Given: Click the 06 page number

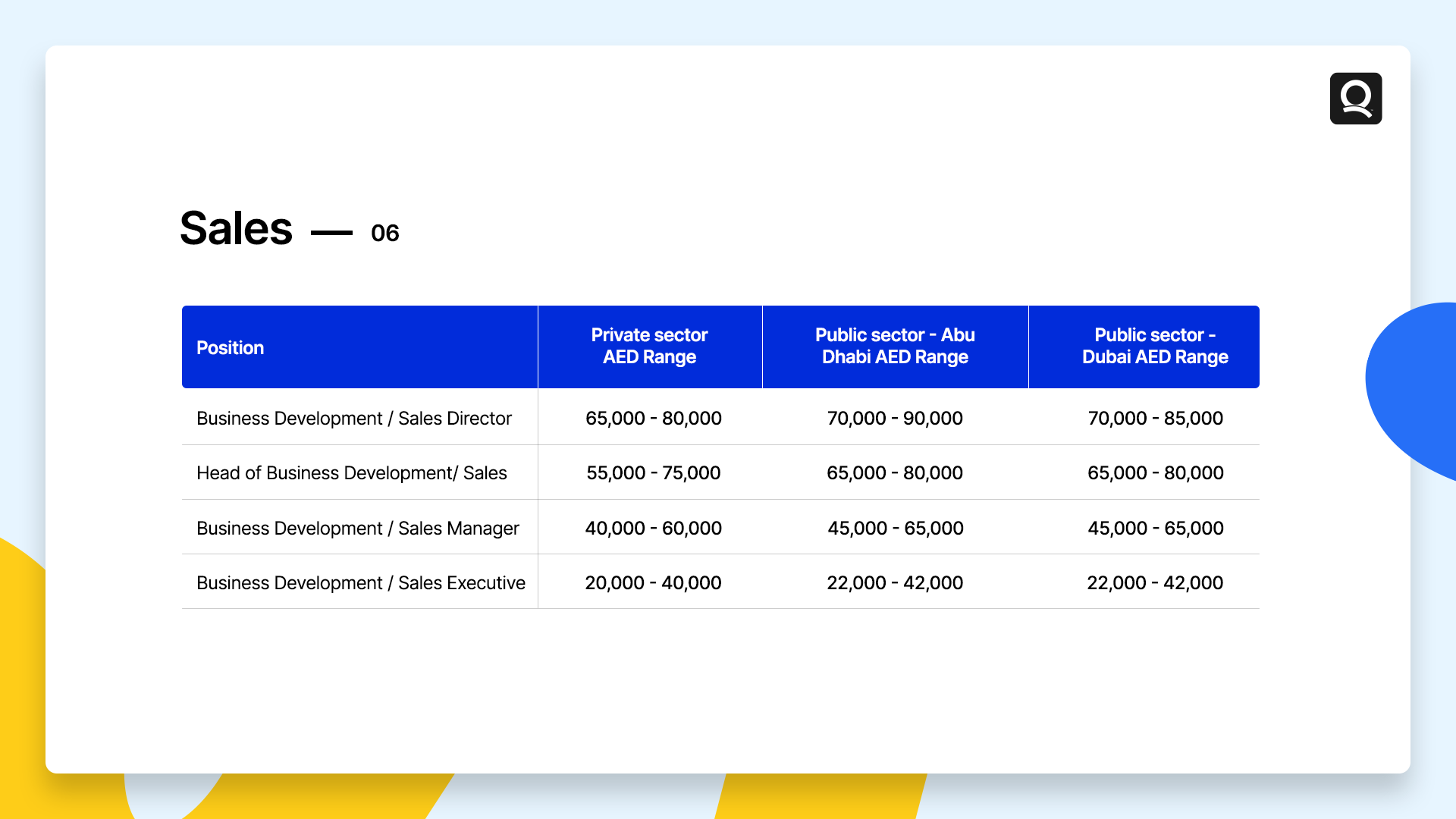Looking at the screenshot, I should (x=384, y=233).
